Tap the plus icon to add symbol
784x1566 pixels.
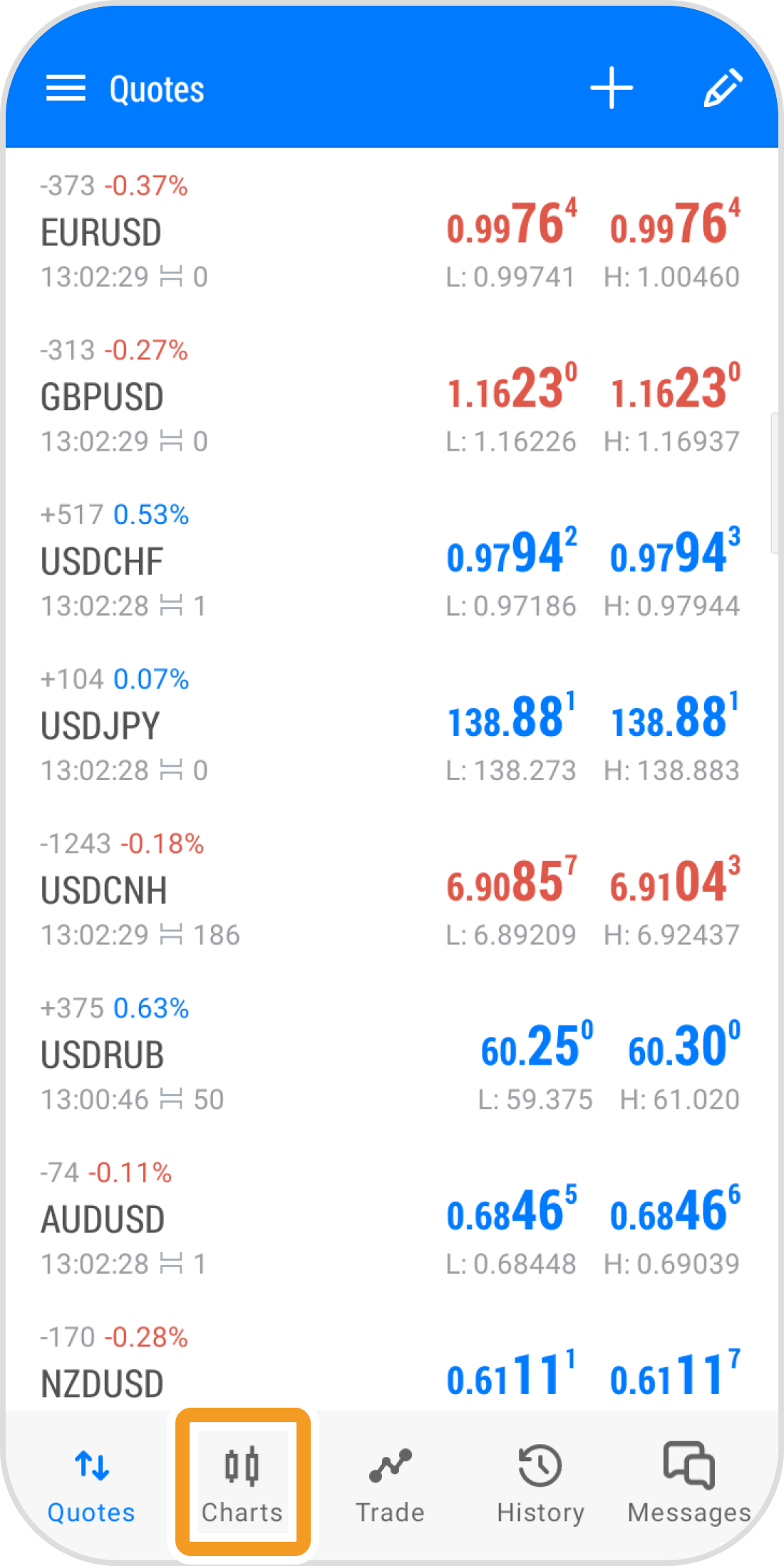click(611, 88)
